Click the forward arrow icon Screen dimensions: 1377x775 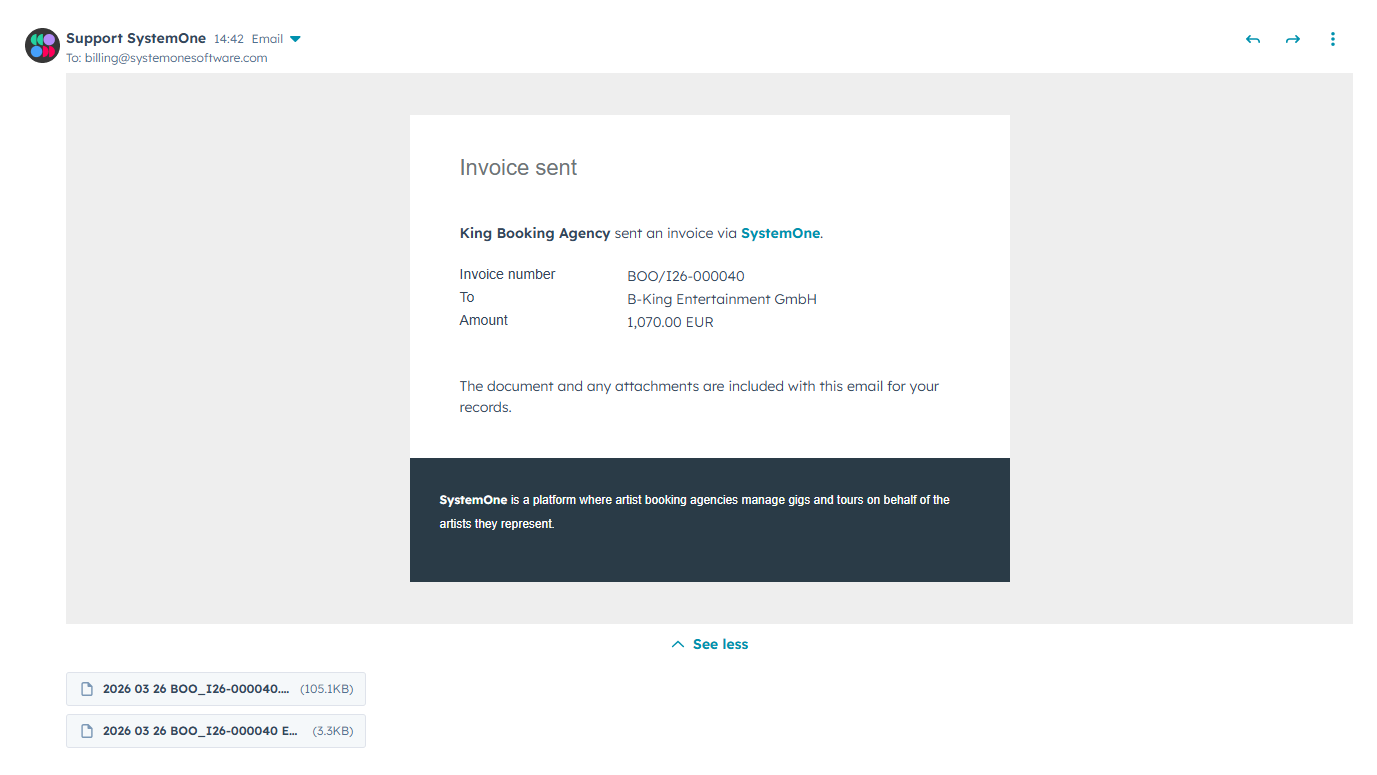click(x=1293, y=39)
